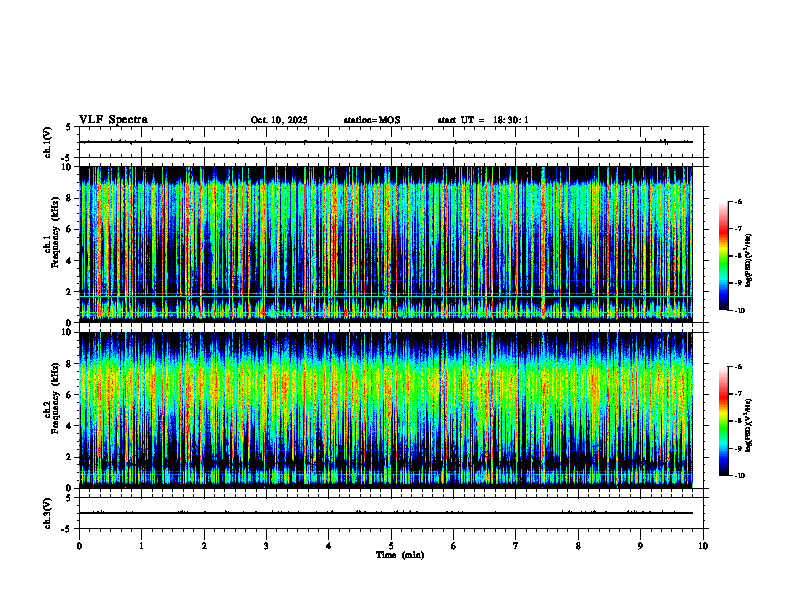The height and width of the screenshot is (612, 792).
Task: Click the ch.1 color scale bar
Action: pos(724,256)
